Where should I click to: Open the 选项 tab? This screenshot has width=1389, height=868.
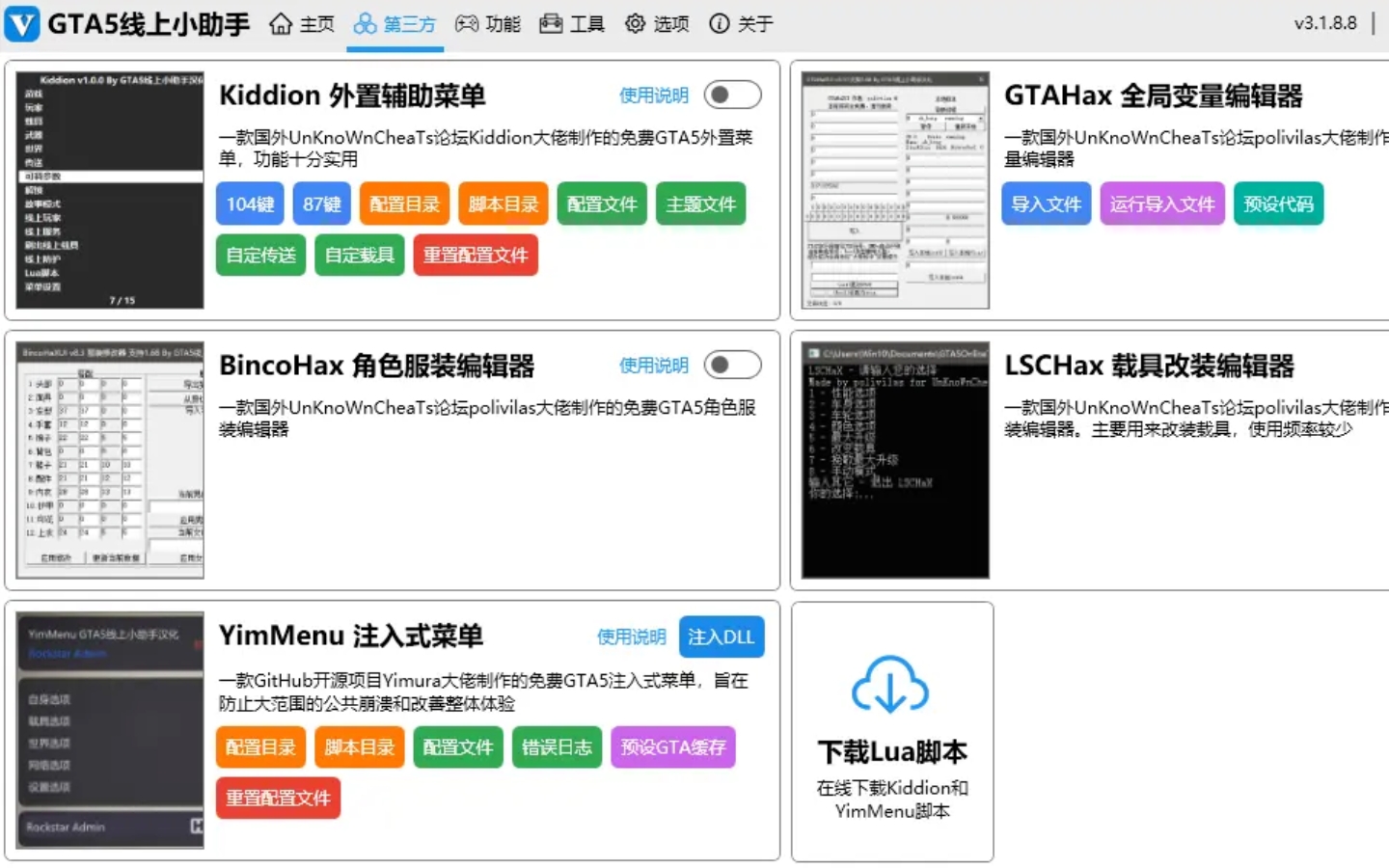point(656,23)
